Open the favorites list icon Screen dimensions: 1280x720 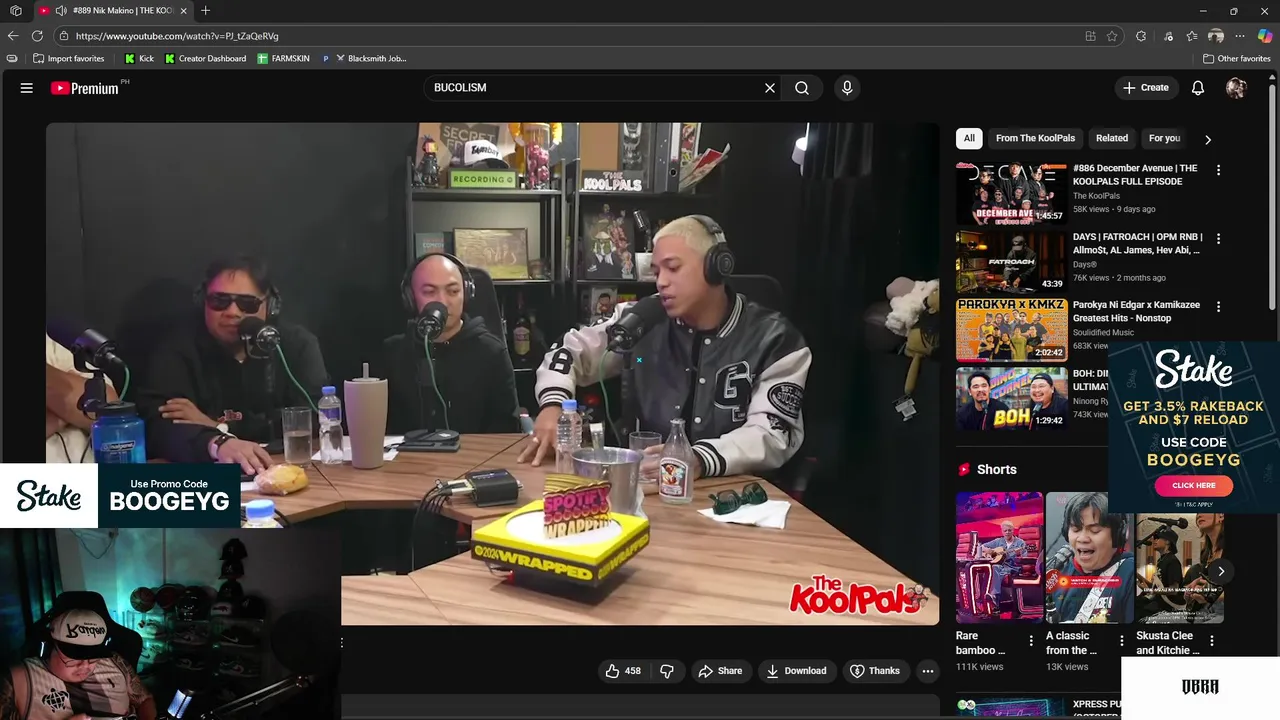pyautogui.click(x=1191, y=36)
